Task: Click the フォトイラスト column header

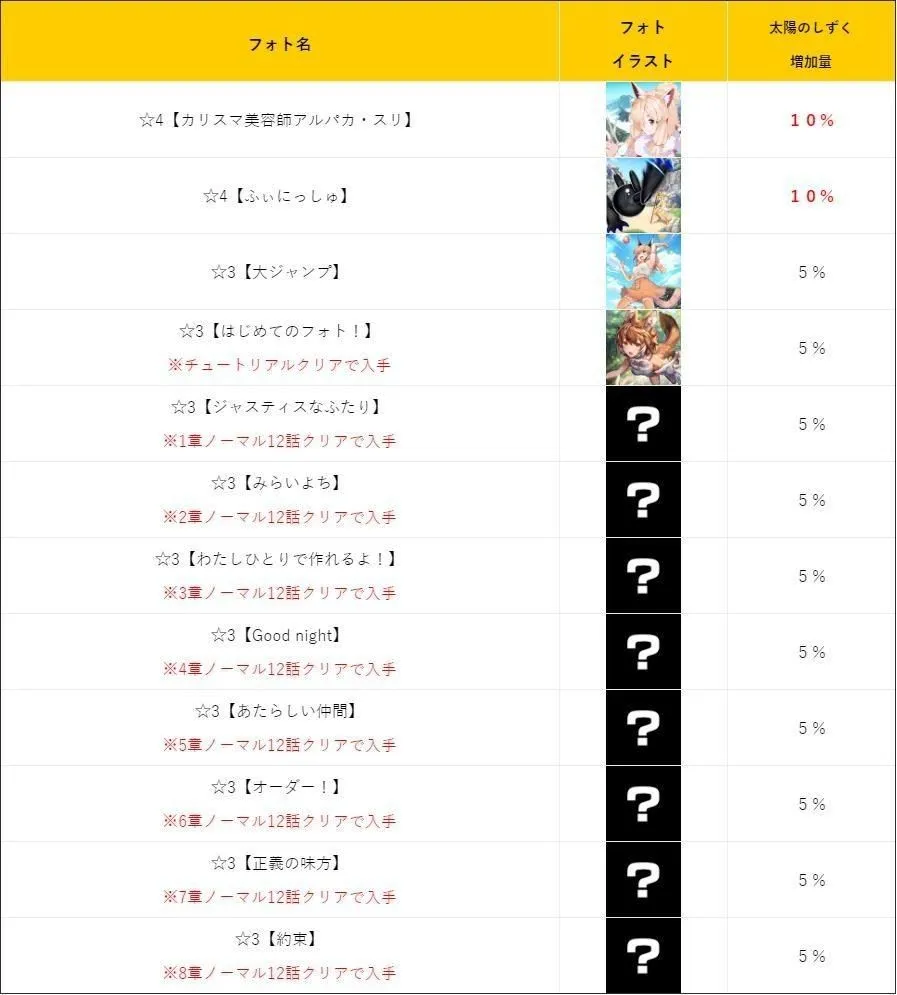Action: coord(643,45)
